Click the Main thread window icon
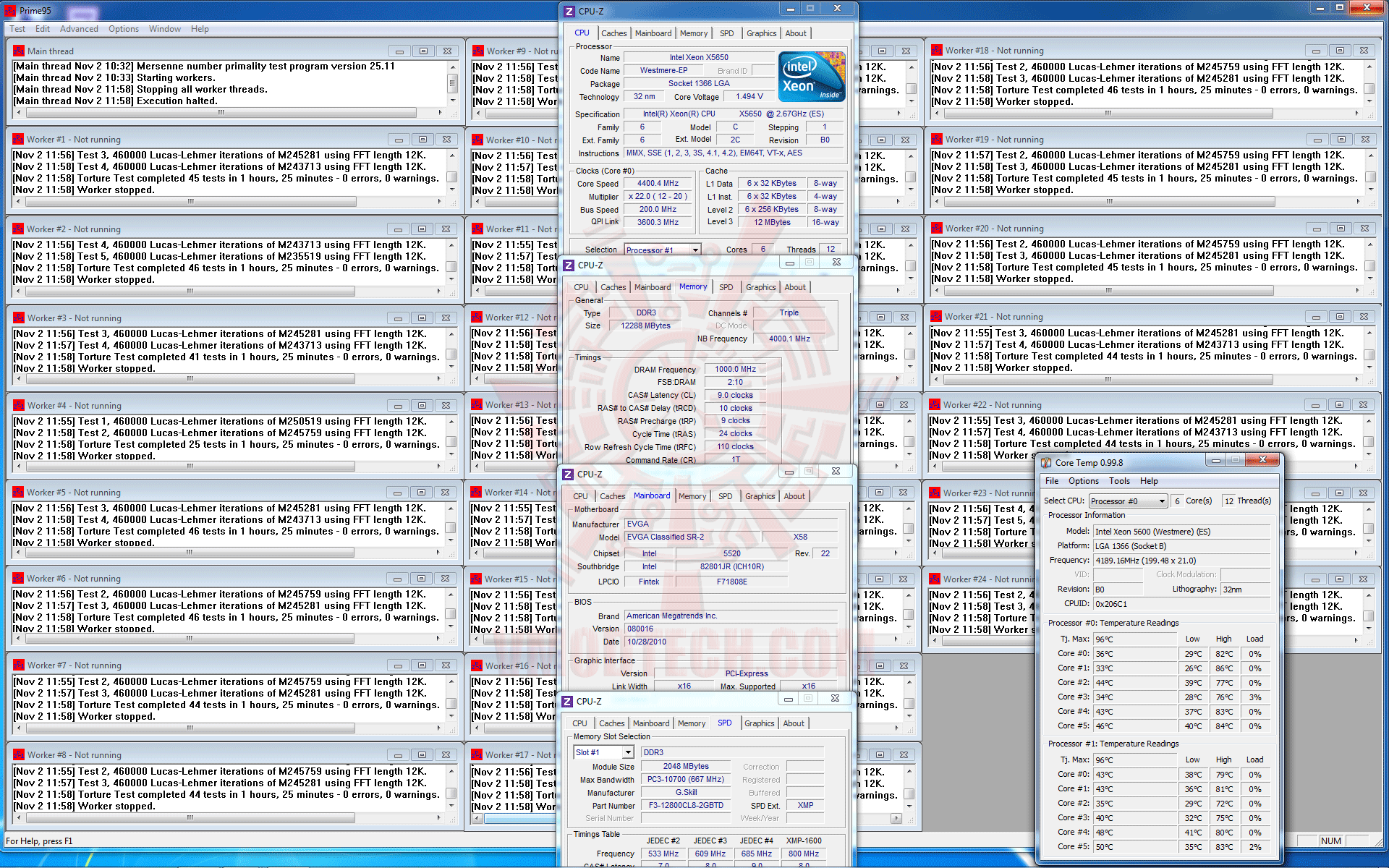Viewport: 1389px width, 868px height. 18,51
